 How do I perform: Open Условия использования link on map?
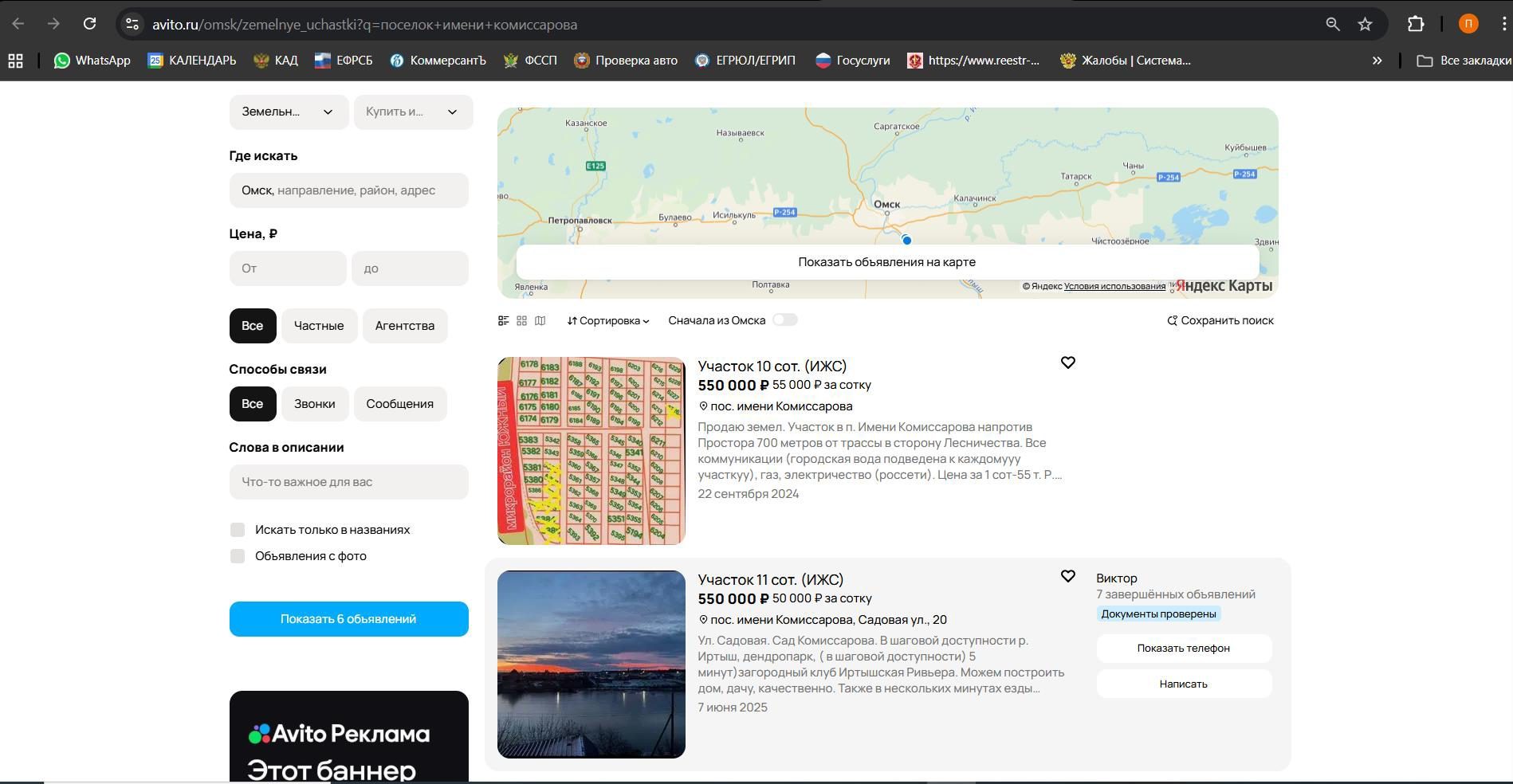[x=1114, y=286]
